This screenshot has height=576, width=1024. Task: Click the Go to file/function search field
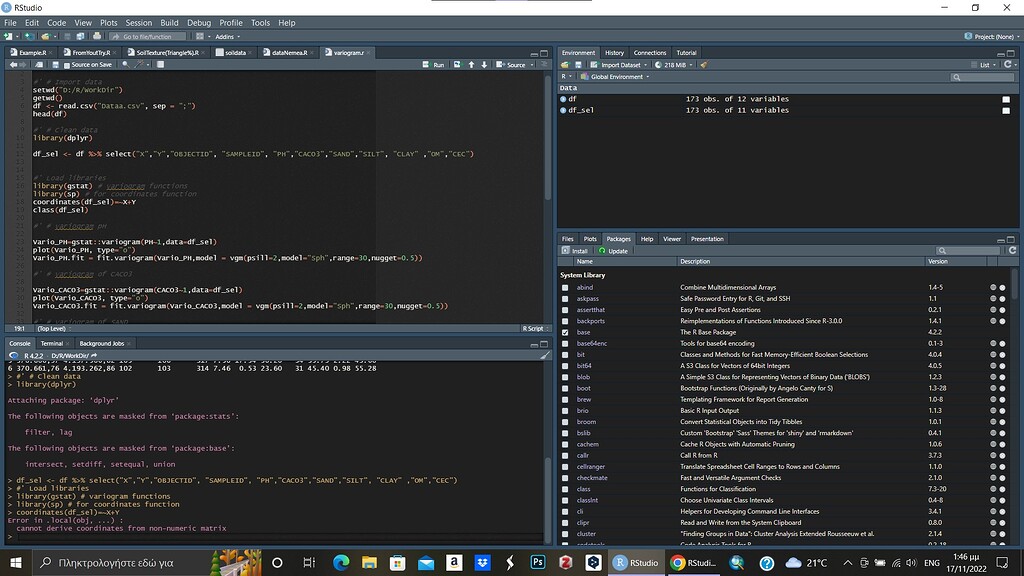click(145, 36)
